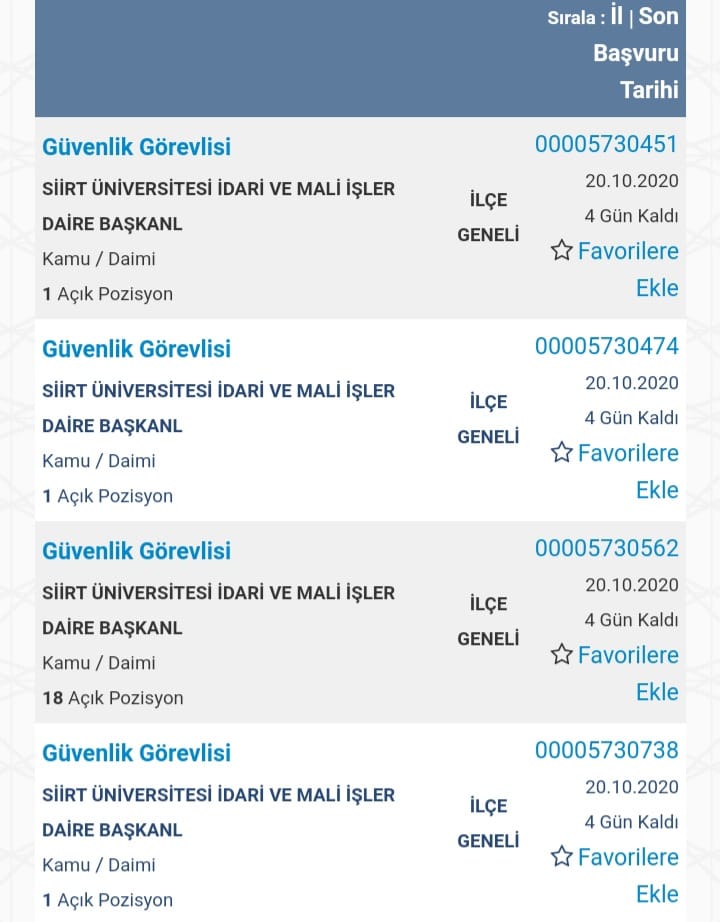Viewport: 720px width, 922px height.
Task: Click star icon for listing 00005730738
Action: coord(561,856)
